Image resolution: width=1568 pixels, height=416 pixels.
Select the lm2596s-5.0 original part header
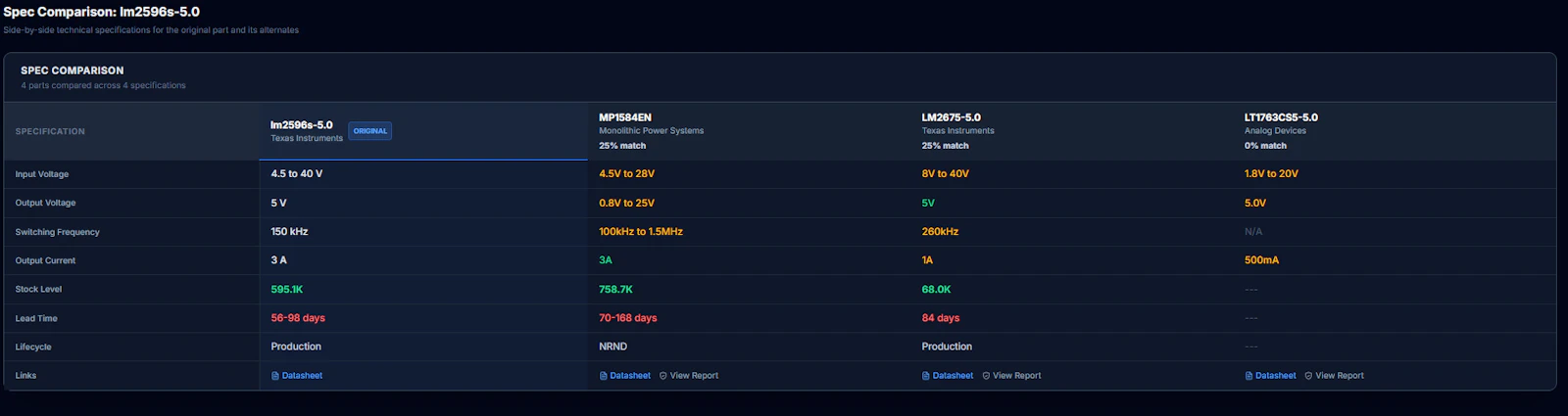(423, 131)
